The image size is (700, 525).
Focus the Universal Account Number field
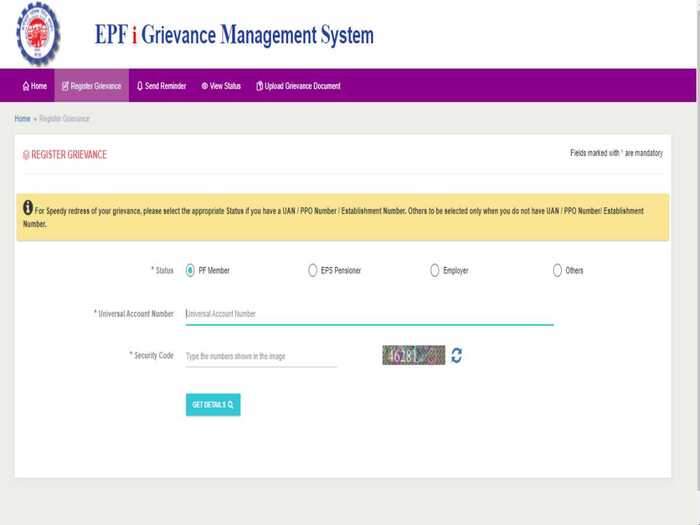point(370,314)
